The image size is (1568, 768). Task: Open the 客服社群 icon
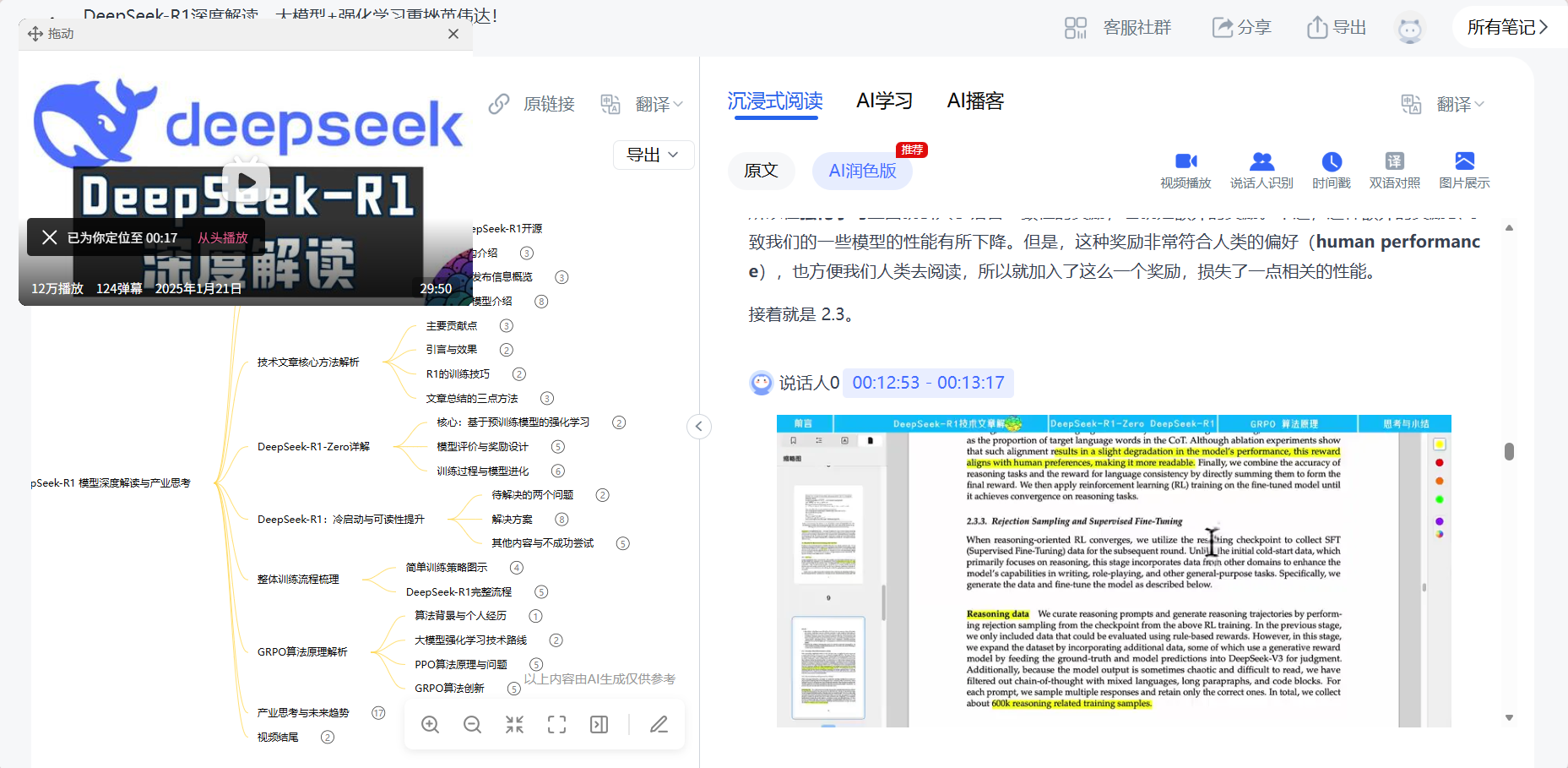coord(1075,28)
